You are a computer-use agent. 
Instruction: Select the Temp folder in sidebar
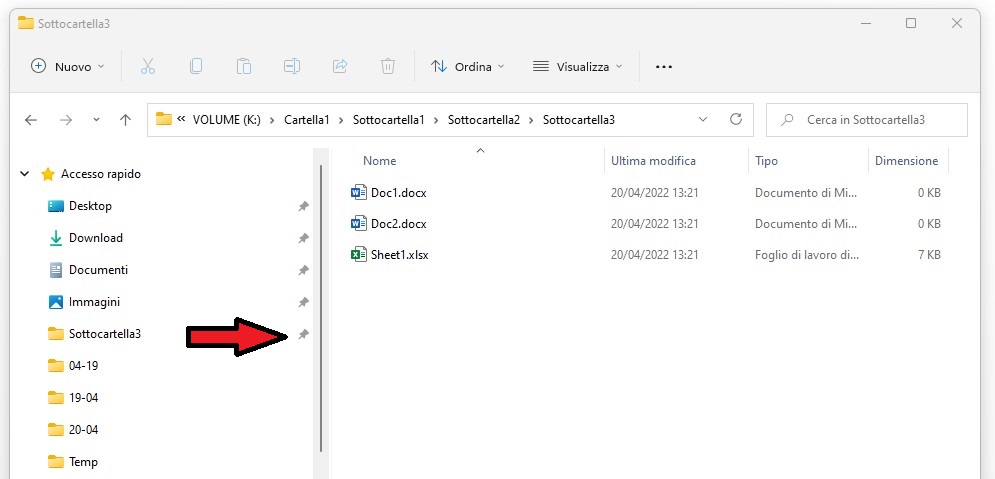coord(83,461)
